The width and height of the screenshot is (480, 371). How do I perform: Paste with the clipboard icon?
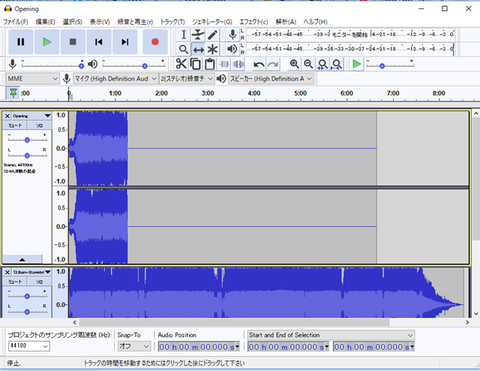210,64
